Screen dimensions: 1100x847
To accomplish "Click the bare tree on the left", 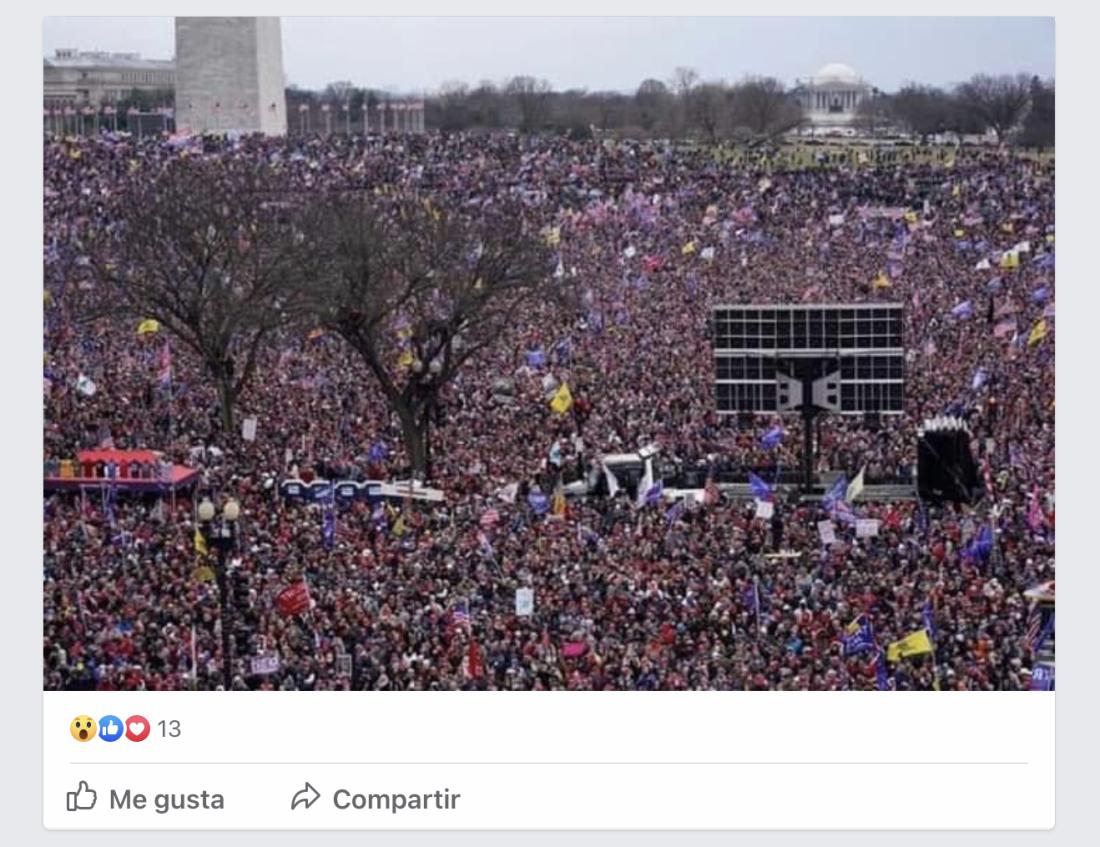I will click(x=203, y=295).
